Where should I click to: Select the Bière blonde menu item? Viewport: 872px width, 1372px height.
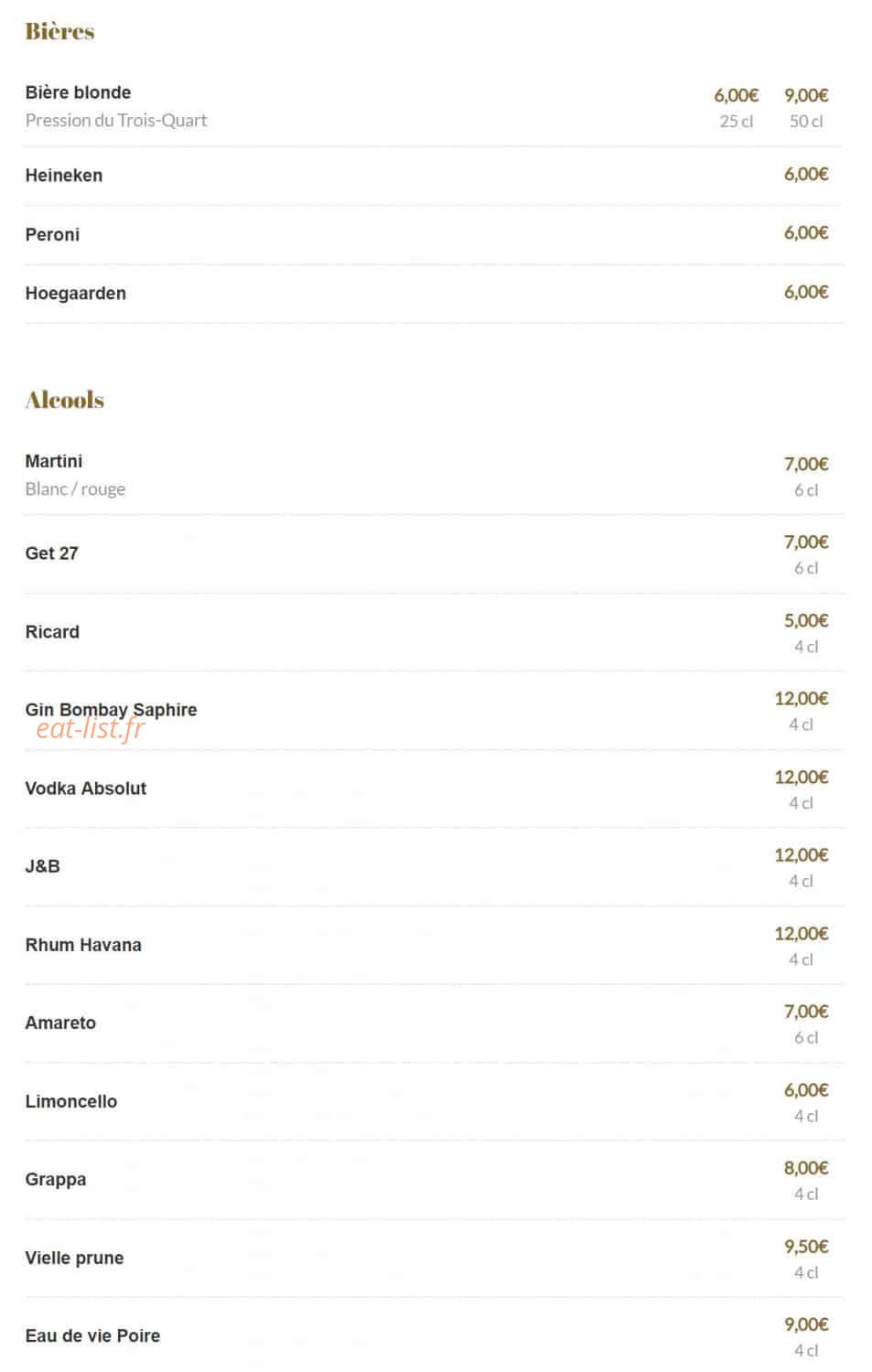[78, 92]
